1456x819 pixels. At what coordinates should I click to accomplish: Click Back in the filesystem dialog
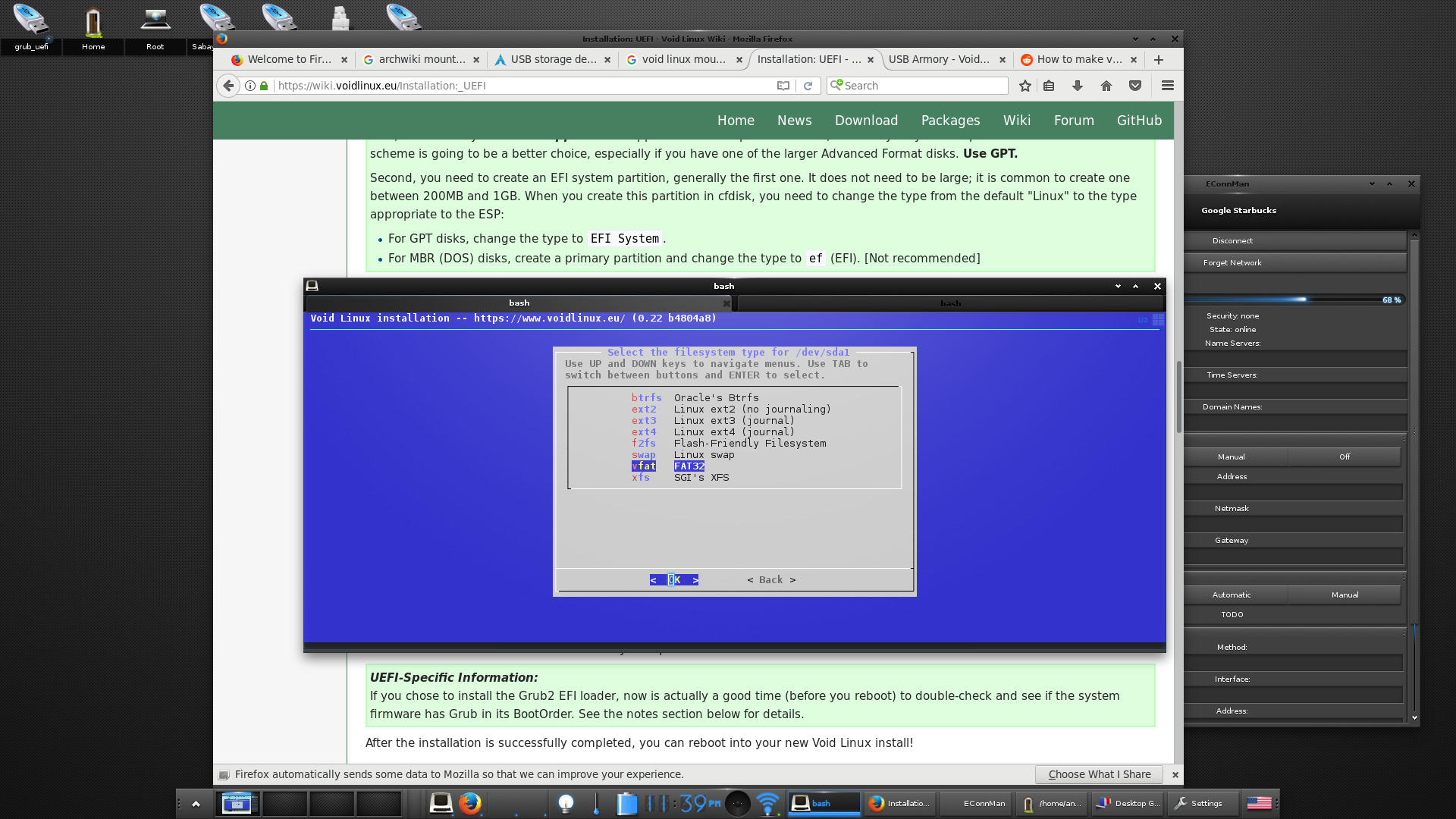coord(771,580)
